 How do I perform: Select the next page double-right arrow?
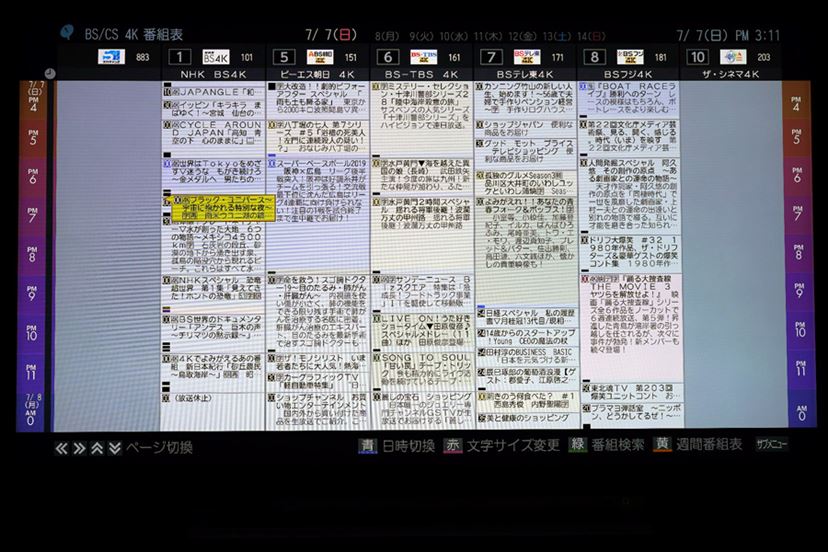click(x=79, y=448)
